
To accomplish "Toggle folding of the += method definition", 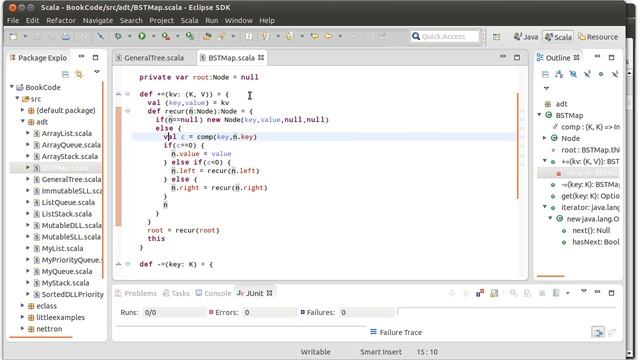I will coord(128,94).
